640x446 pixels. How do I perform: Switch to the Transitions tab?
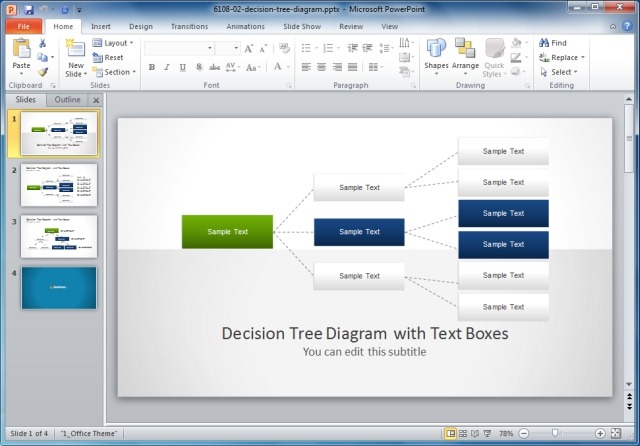tap(189, 27)
